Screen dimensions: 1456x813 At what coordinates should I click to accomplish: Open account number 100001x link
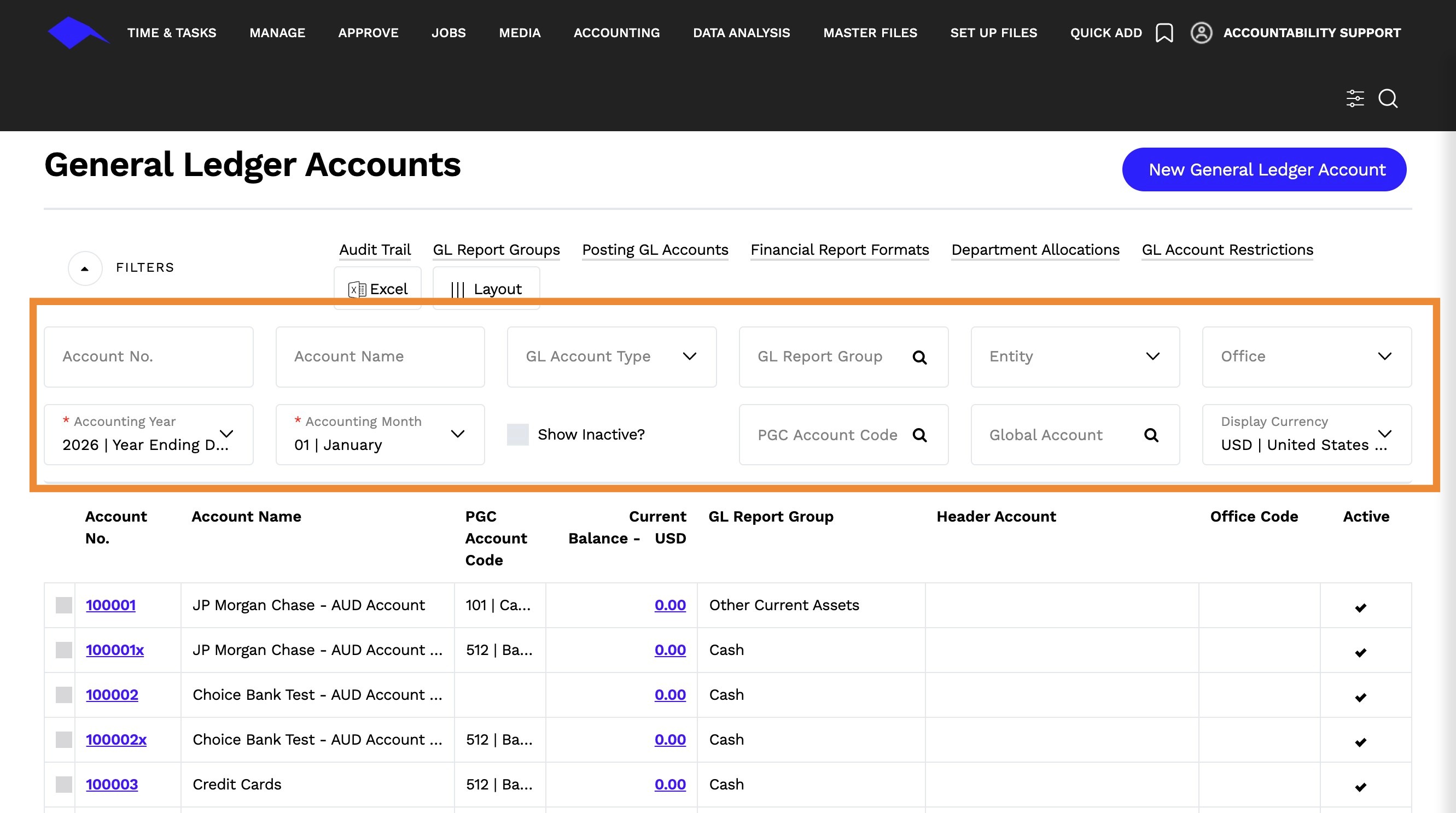click(x=115, y=650)
